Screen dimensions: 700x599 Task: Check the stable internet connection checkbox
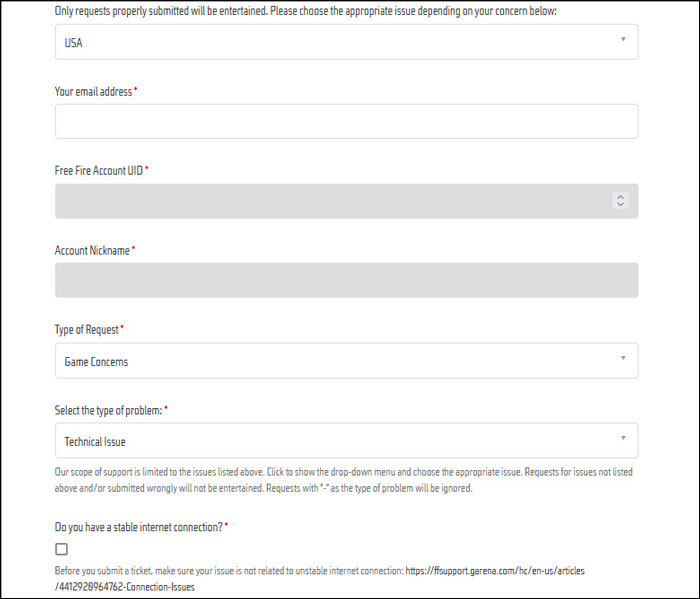62,549
